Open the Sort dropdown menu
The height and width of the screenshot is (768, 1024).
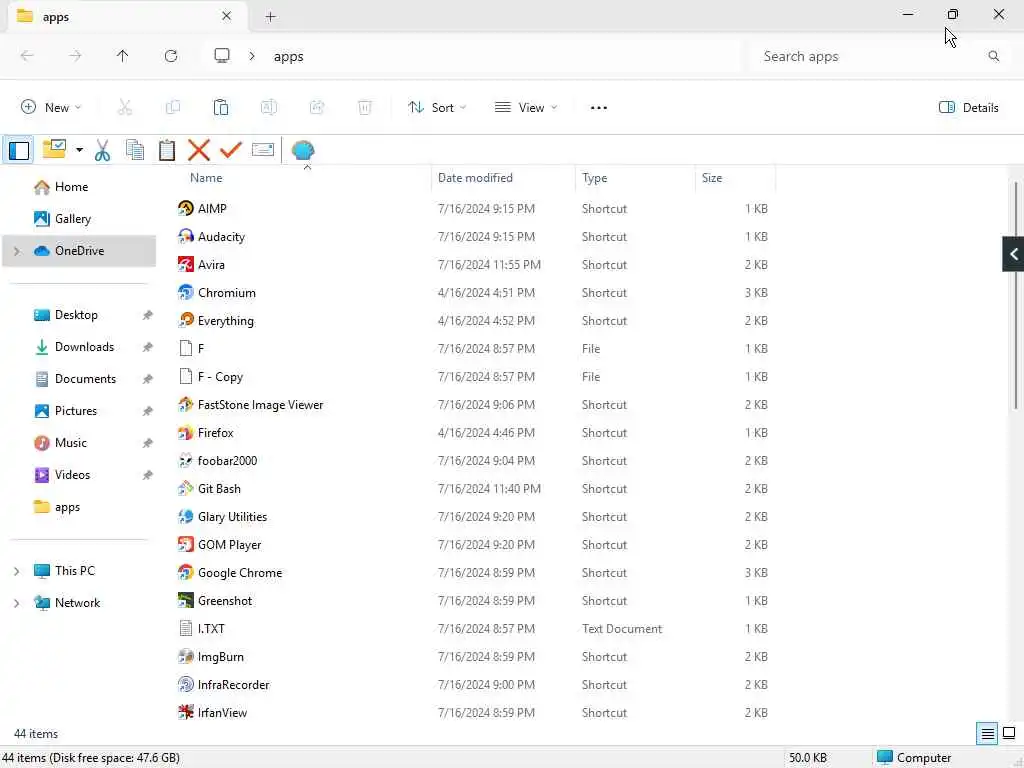coord(437,108)
